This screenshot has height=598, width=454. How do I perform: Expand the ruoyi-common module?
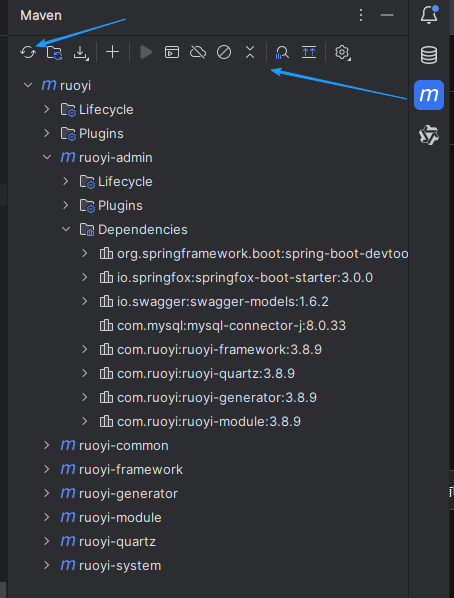pos(47,445)
